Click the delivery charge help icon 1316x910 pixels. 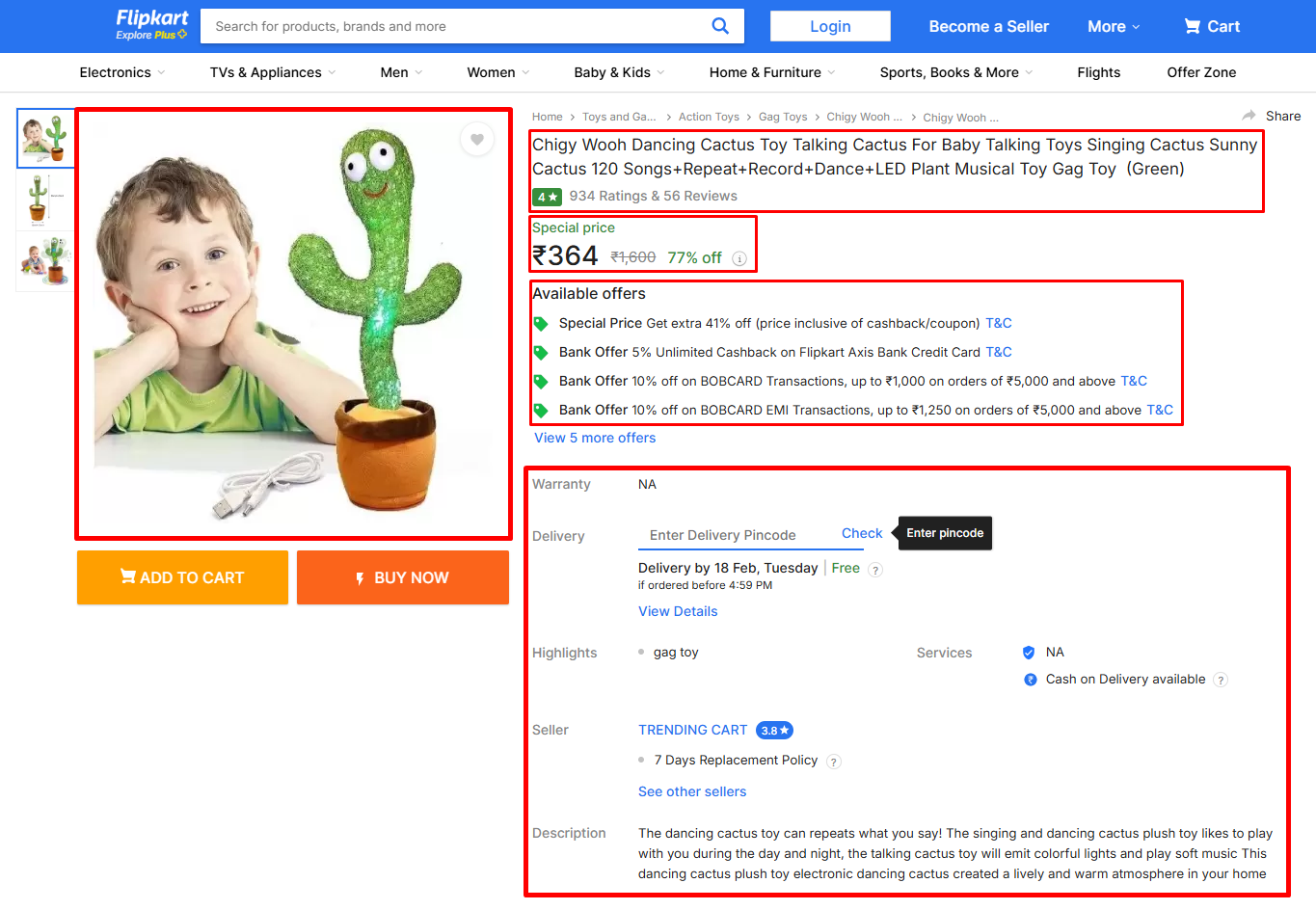click(x=875, y=570)
